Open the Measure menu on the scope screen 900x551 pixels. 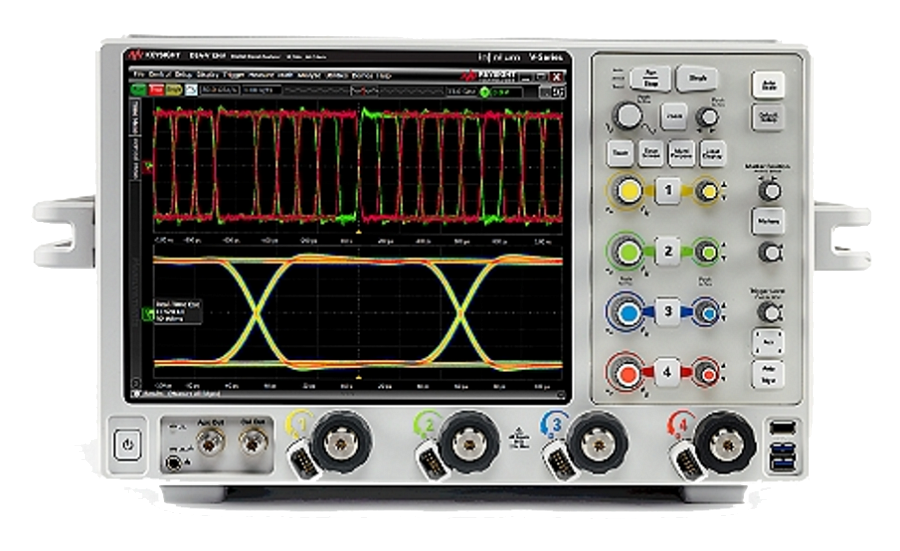click(x=262, y=75)
